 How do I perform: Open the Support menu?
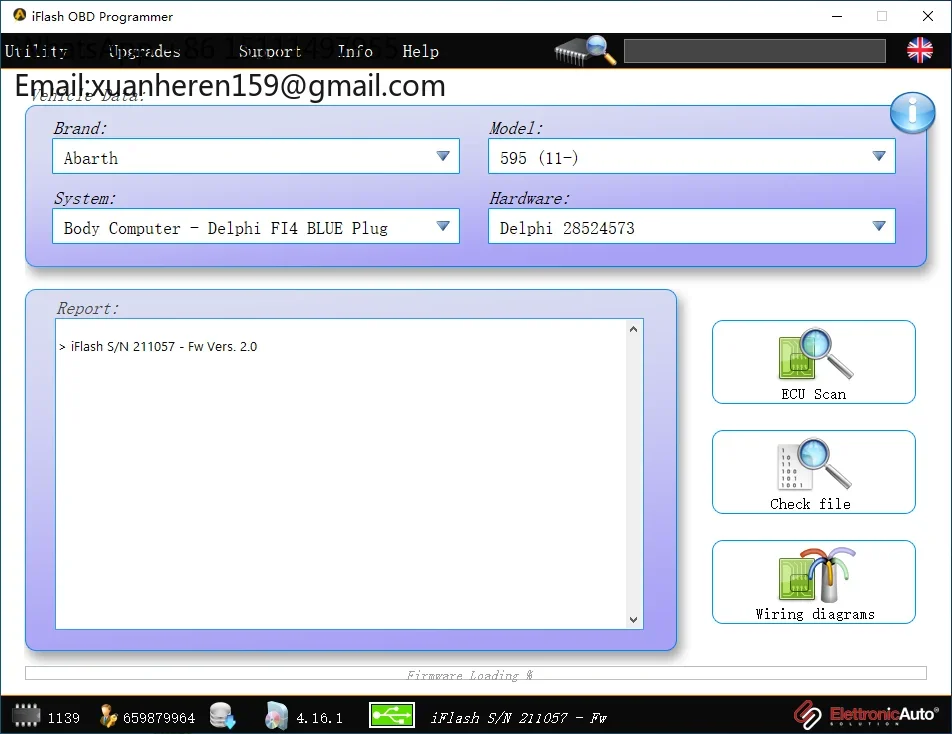270,51
